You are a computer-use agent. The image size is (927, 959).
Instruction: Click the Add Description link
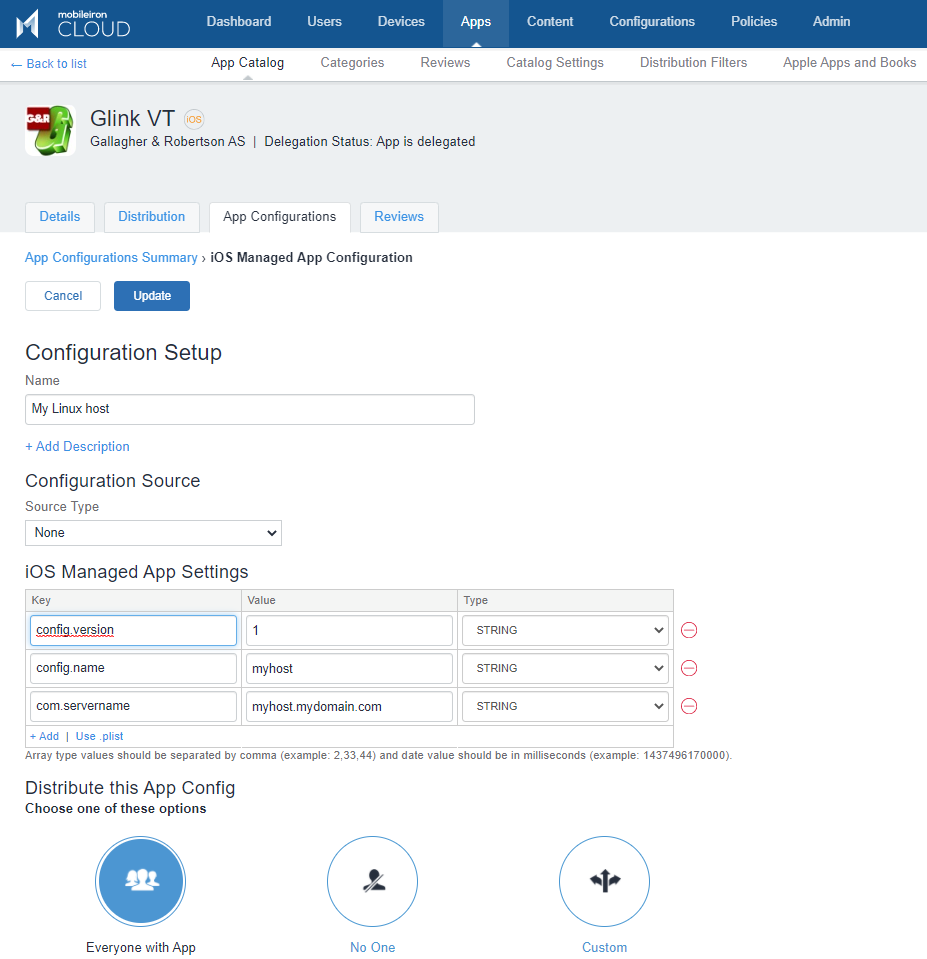coord(77,446)
